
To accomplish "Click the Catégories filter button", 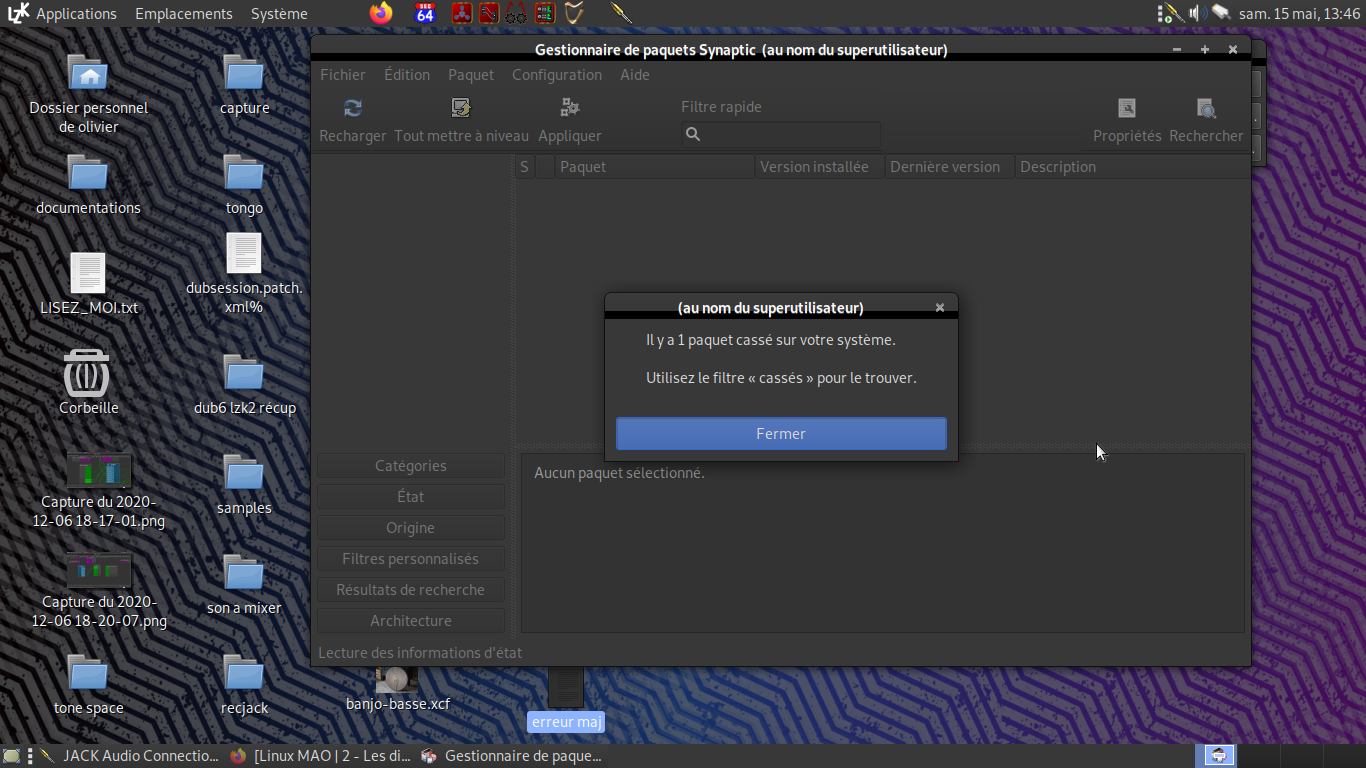I will [411, 466].
